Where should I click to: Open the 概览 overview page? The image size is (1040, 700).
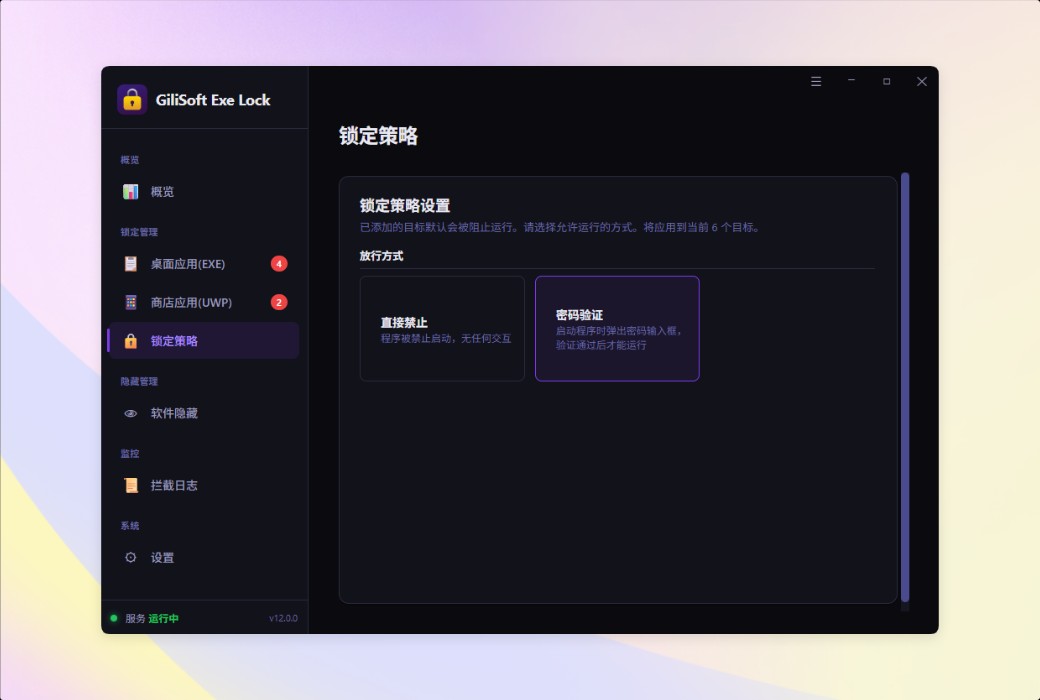coord(204,192)
